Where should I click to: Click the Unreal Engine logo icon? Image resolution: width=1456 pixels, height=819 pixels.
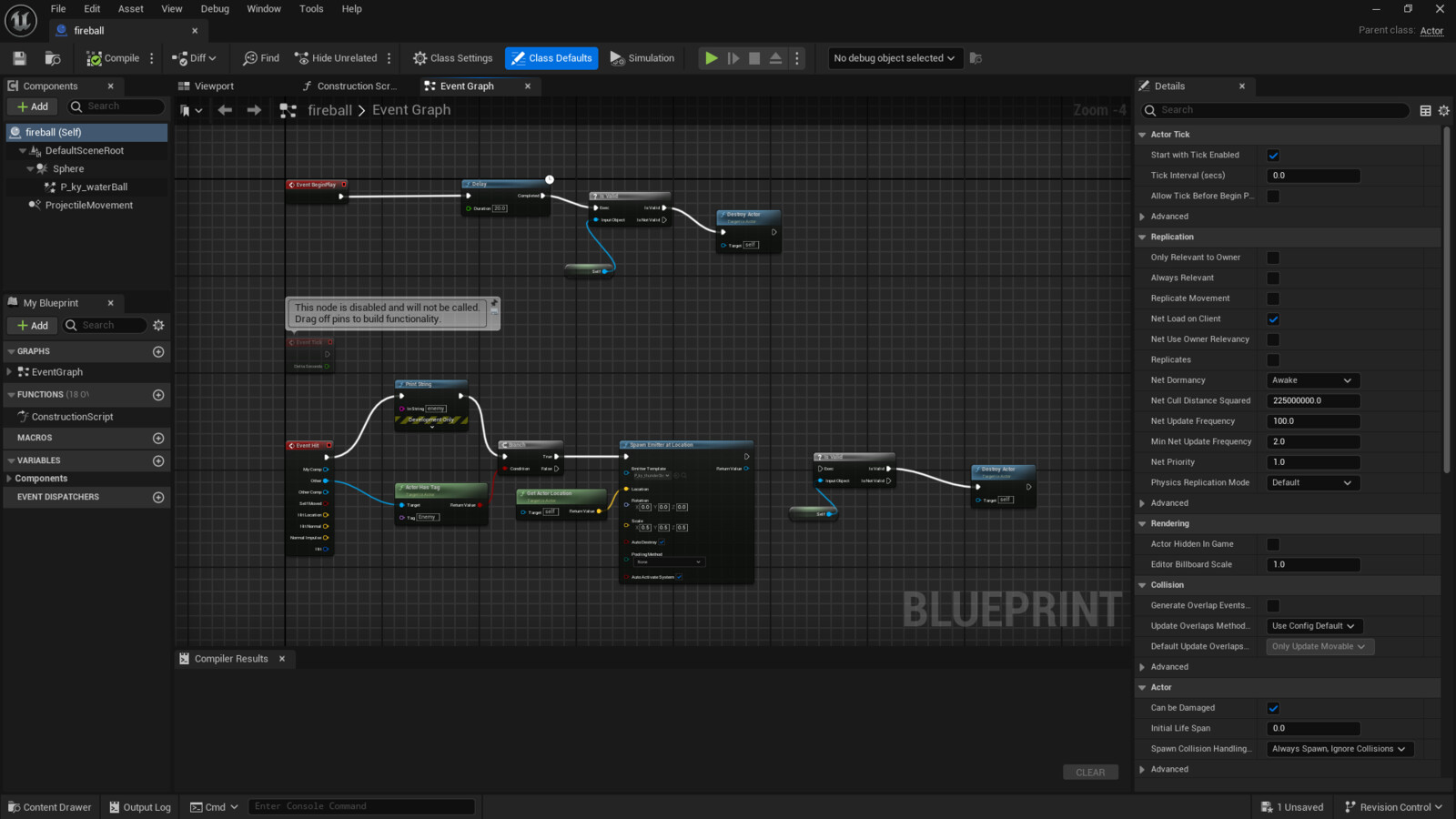tap(21, 20)
